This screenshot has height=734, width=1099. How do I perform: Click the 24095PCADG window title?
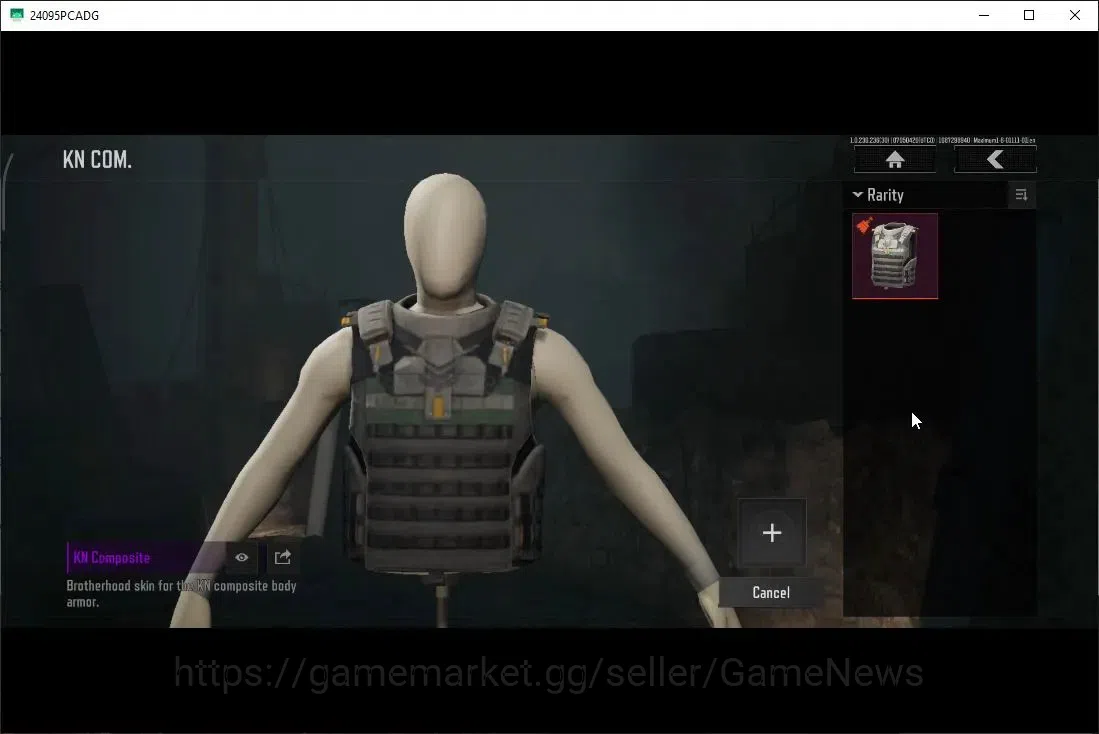64,15
